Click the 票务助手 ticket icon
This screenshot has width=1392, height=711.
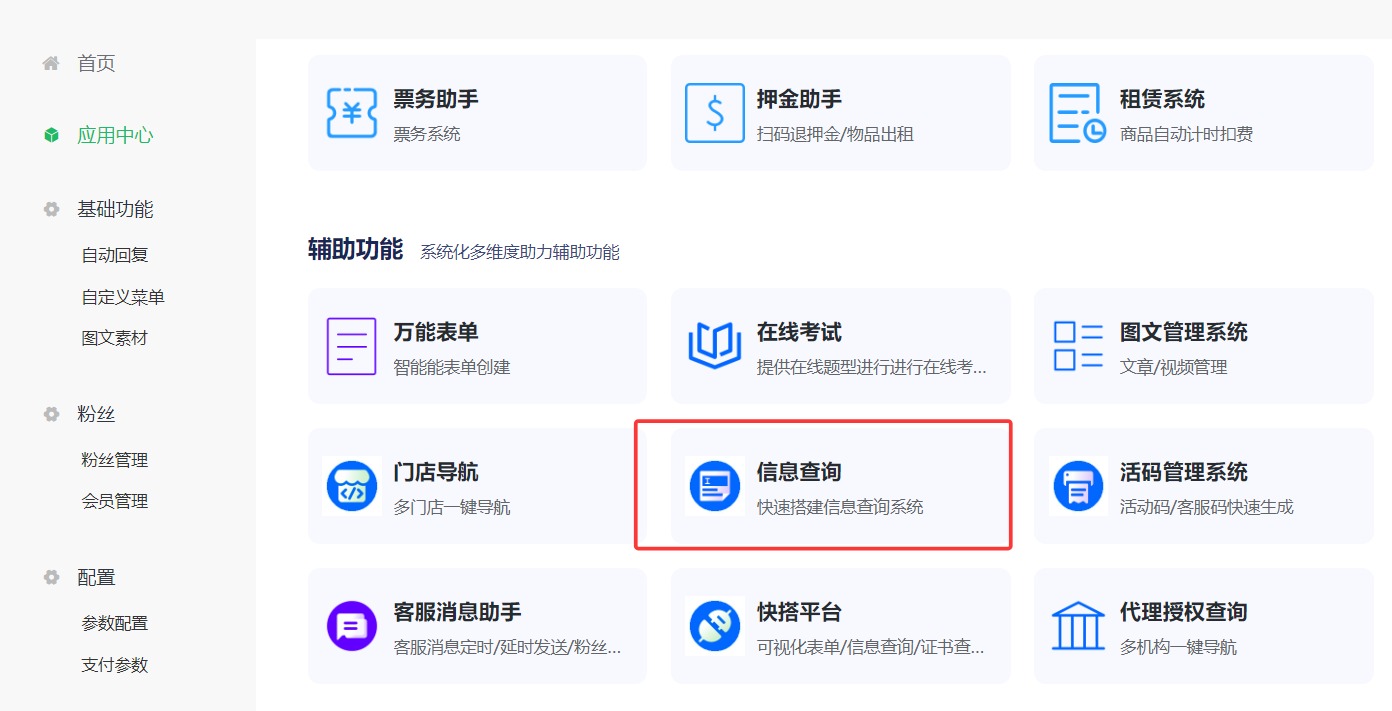pyautogui.click(x=350, y=112)
